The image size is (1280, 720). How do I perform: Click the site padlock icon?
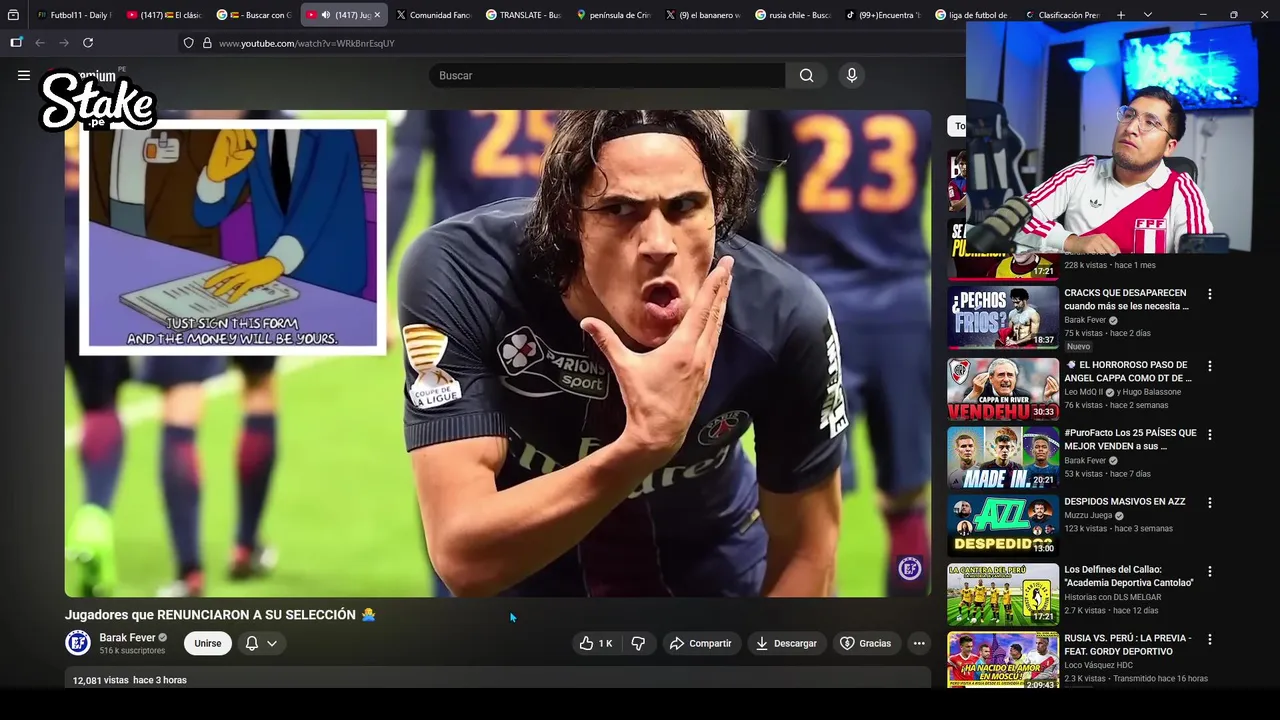(207, 43)
